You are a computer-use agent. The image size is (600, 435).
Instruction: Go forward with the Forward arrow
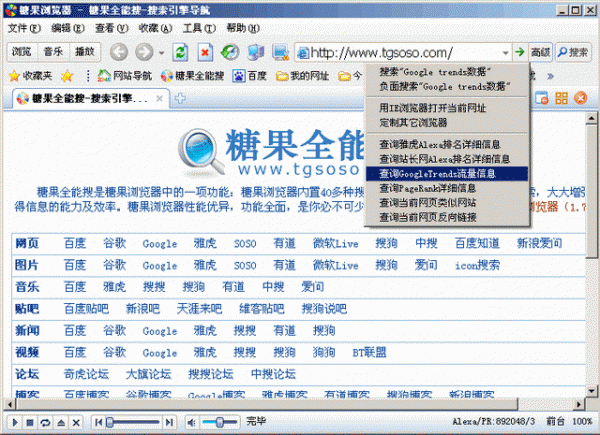coord(144,52)
